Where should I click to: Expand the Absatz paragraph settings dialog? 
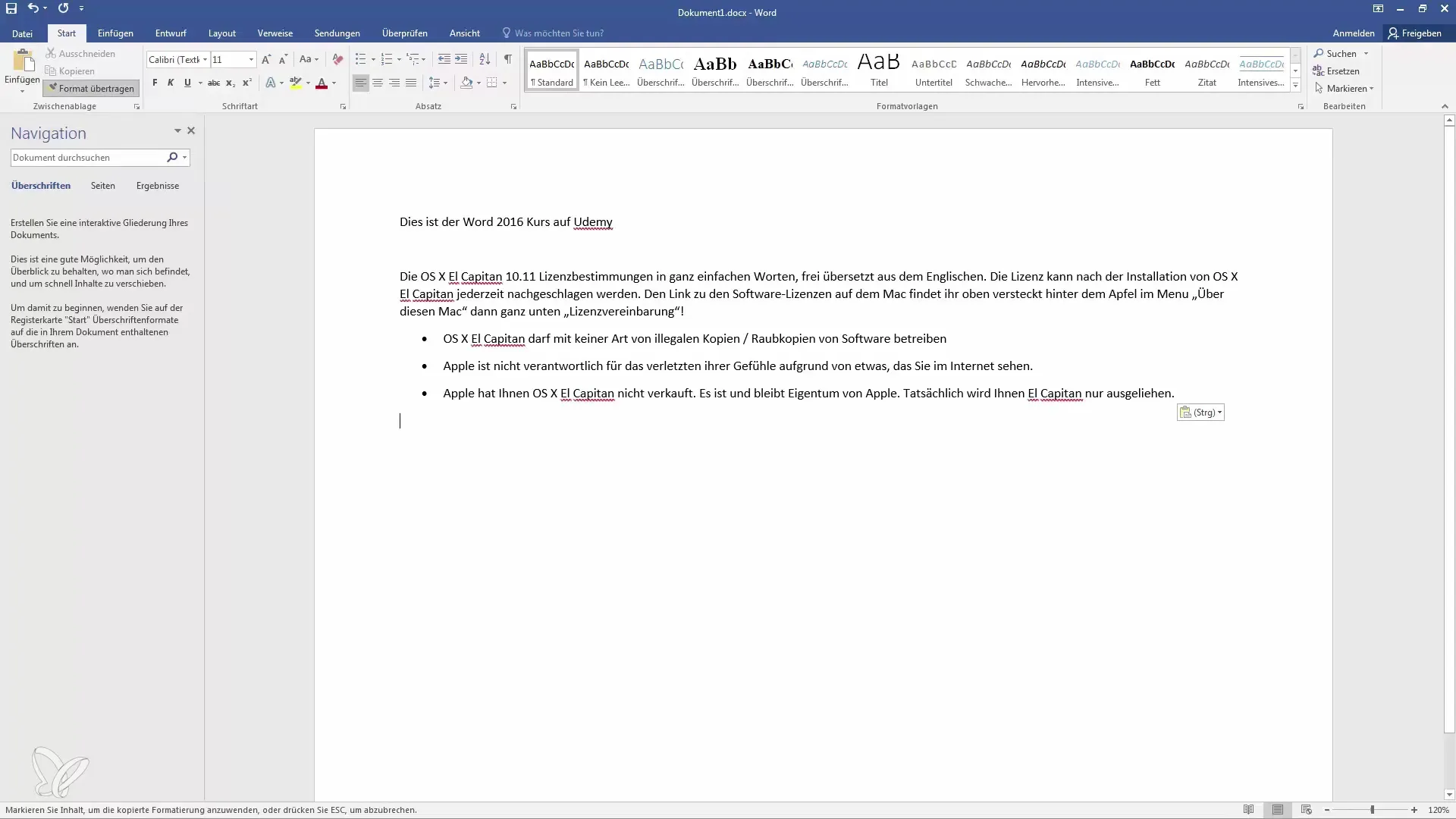click(514, 106)
